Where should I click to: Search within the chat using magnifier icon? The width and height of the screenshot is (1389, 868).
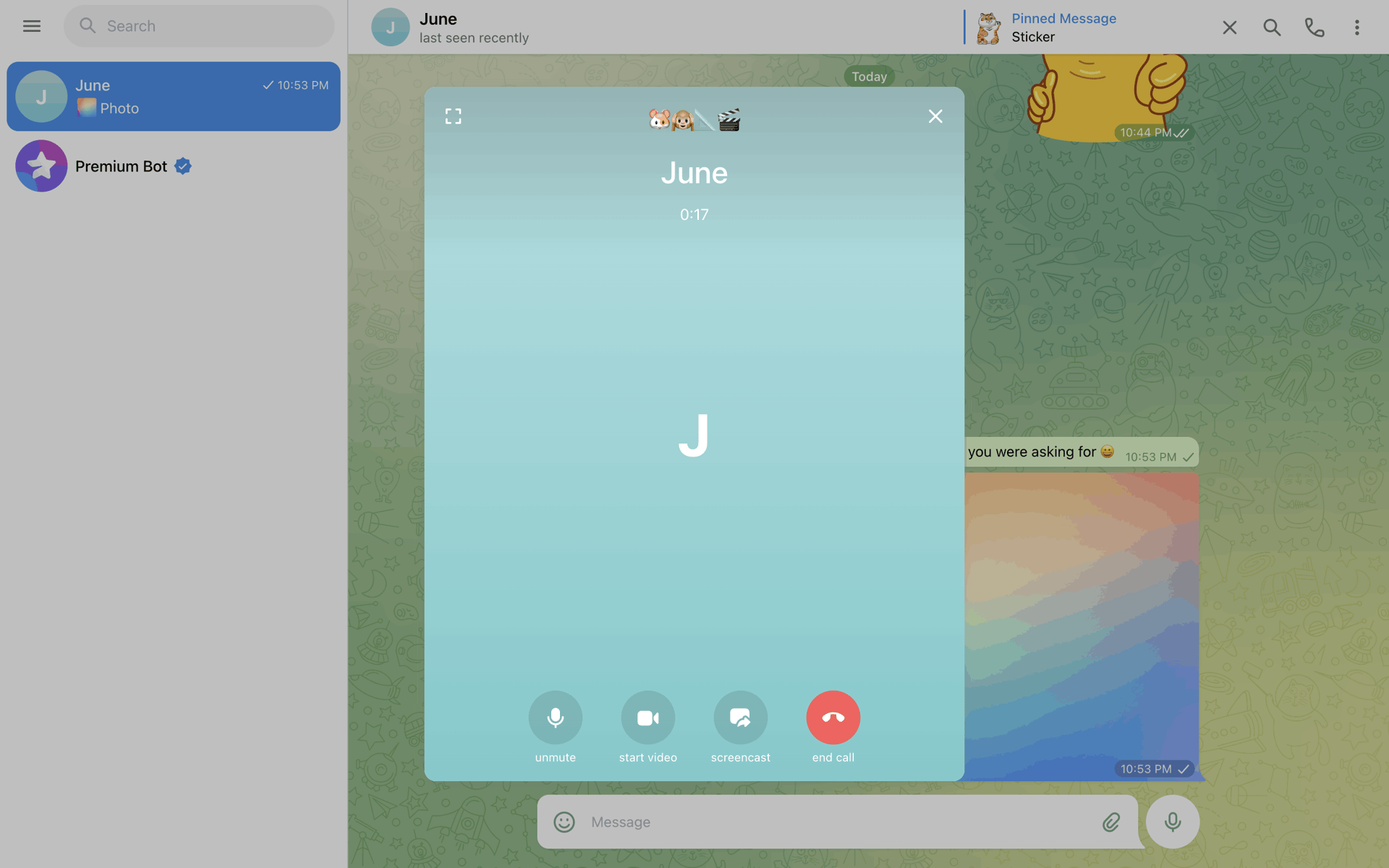[x=1272, y=27]
